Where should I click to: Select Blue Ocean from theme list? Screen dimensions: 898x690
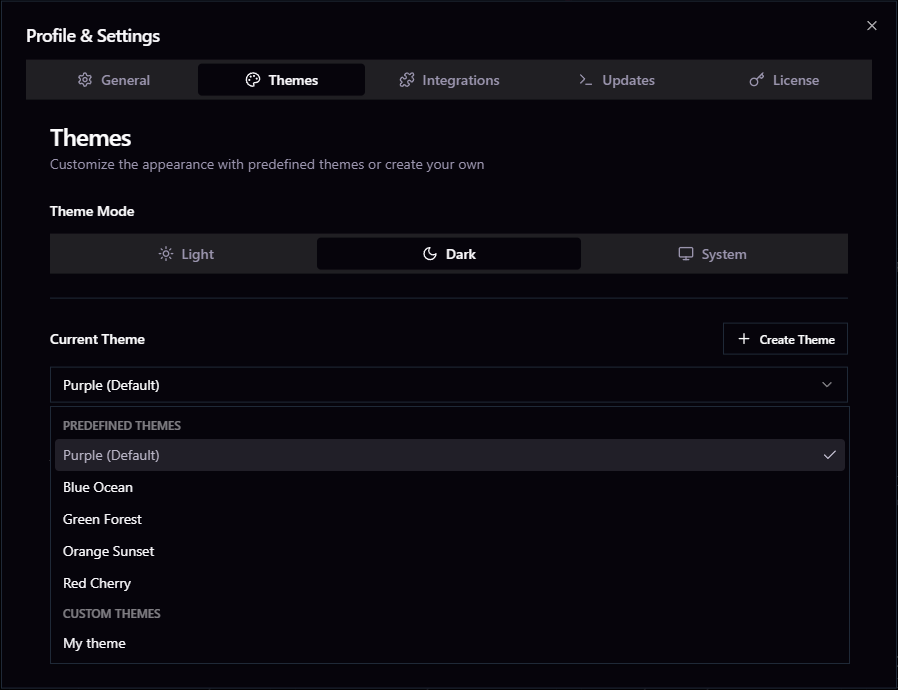98,487
